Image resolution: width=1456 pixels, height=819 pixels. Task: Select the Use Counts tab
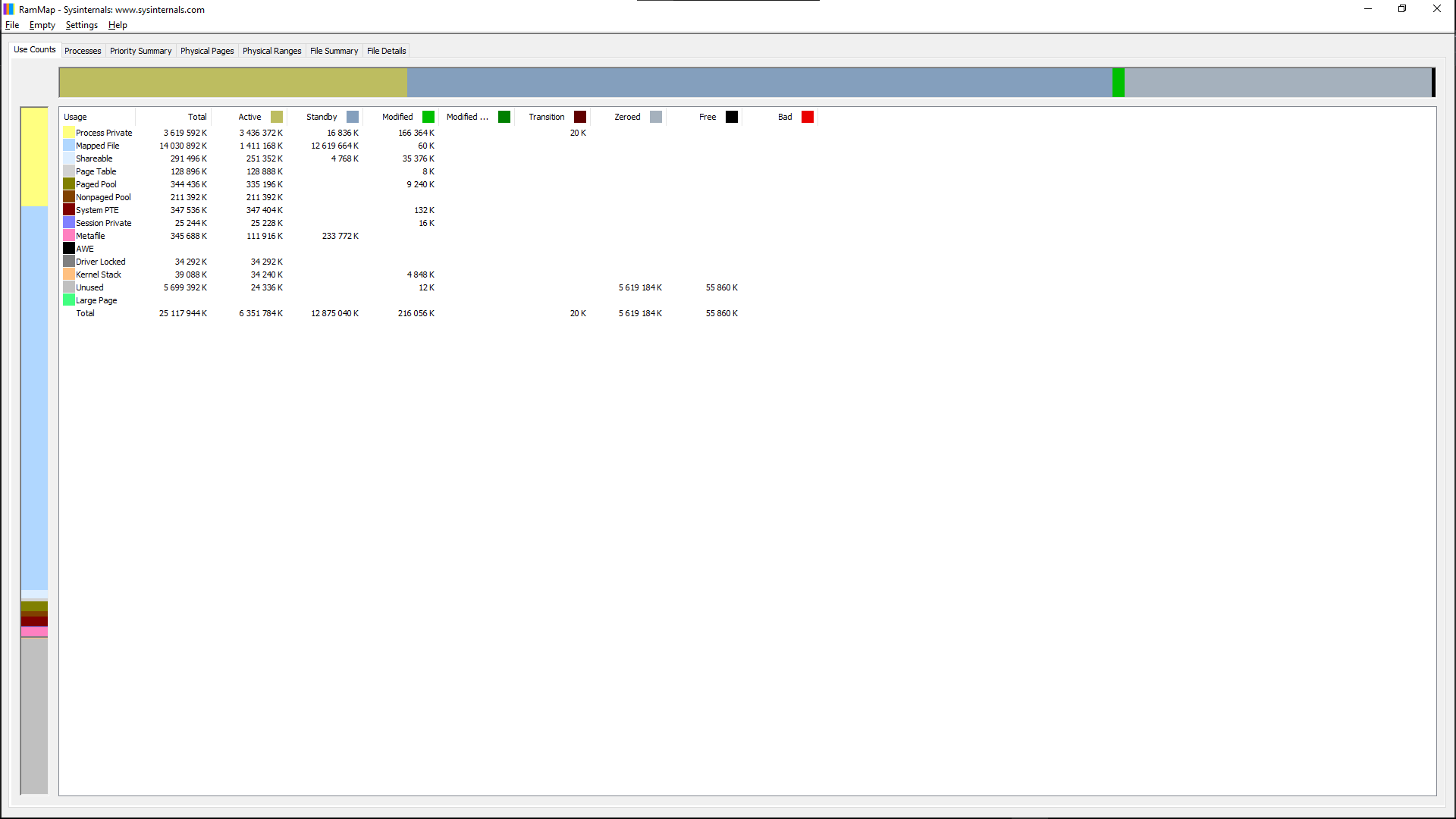point(35,49)
